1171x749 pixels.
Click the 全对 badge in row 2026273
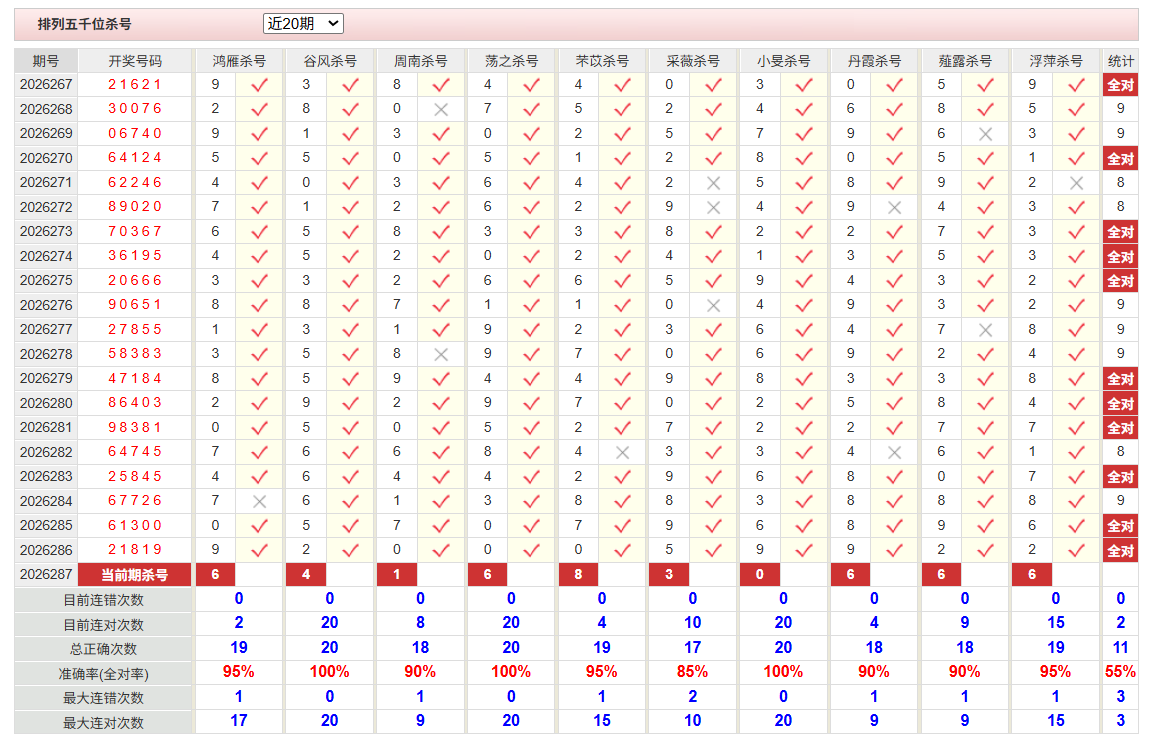click(1120, 232)
